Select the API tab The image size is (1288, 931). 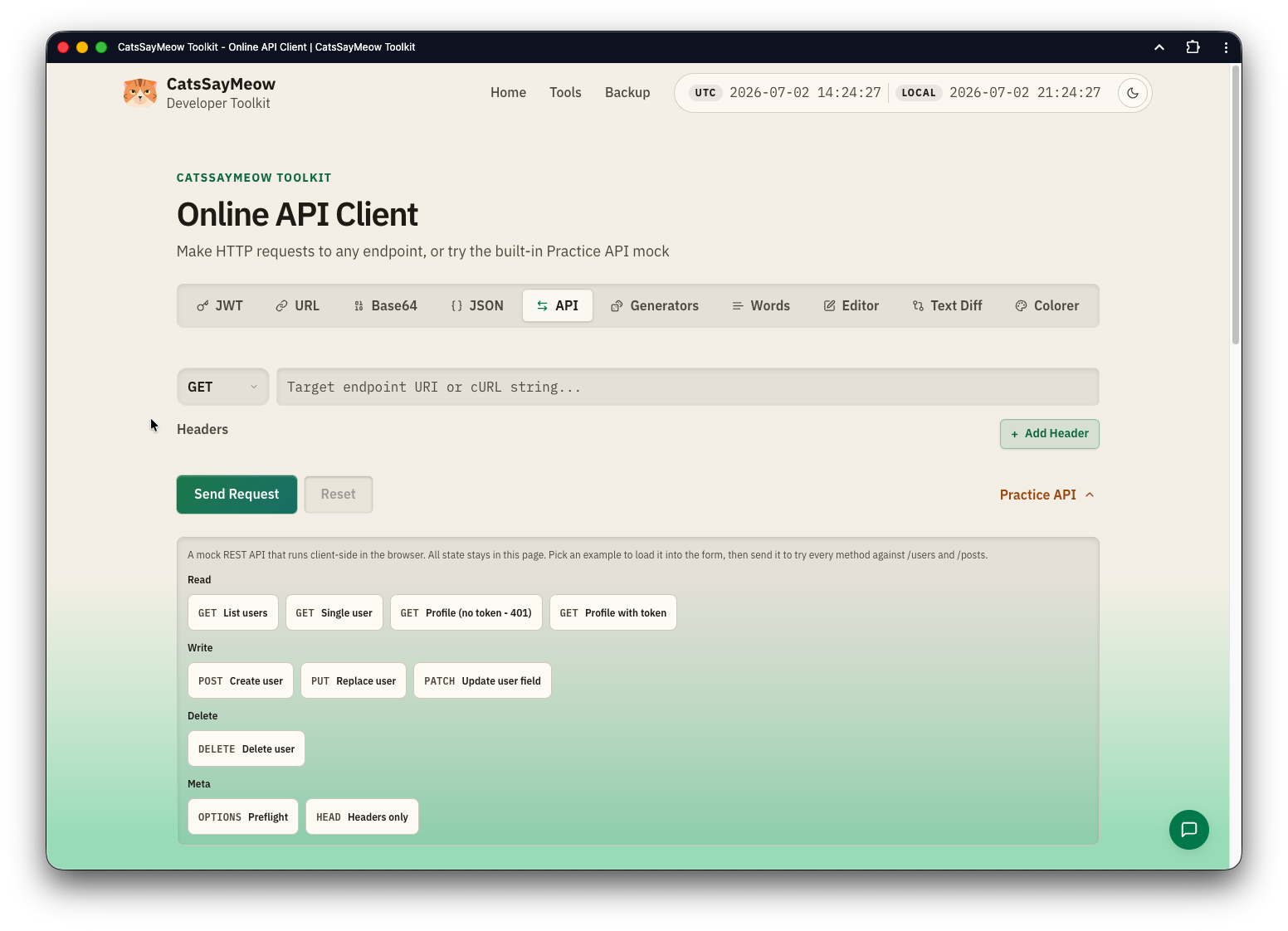coord(557,305)
